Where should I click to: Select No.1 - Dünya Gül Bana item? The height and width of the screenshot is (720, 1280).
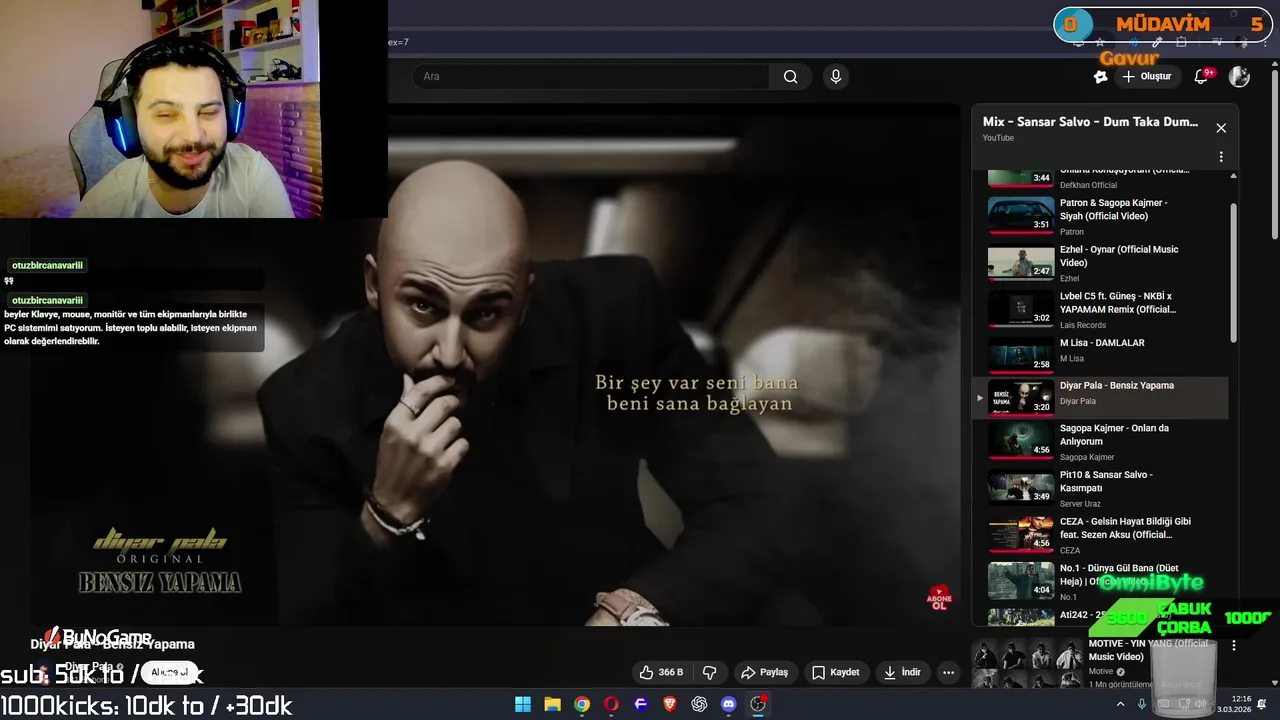pos(1100,581)
